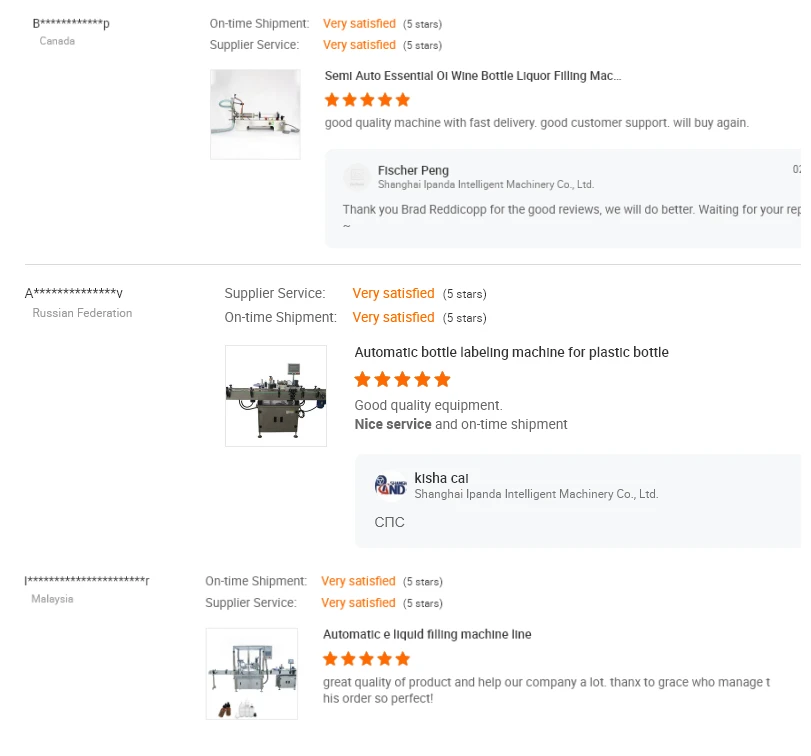Click the Malaysia reviewer's masked username
811x756 pixels.
click(87, 581)
